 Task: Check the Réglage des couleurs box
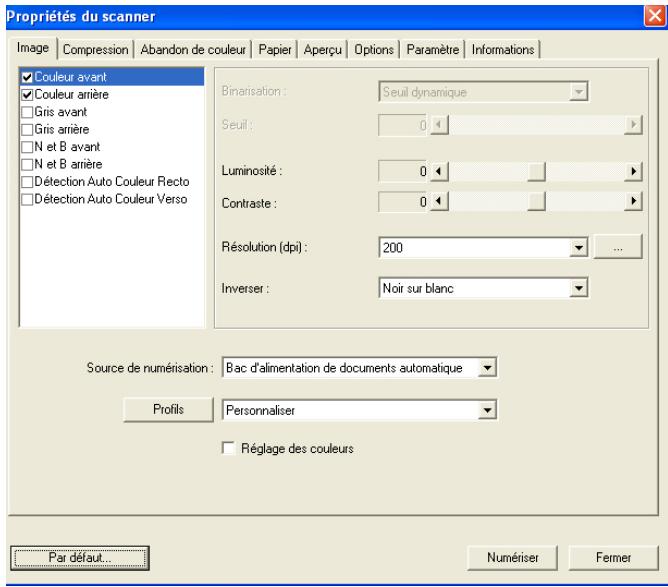click(229, 448)
